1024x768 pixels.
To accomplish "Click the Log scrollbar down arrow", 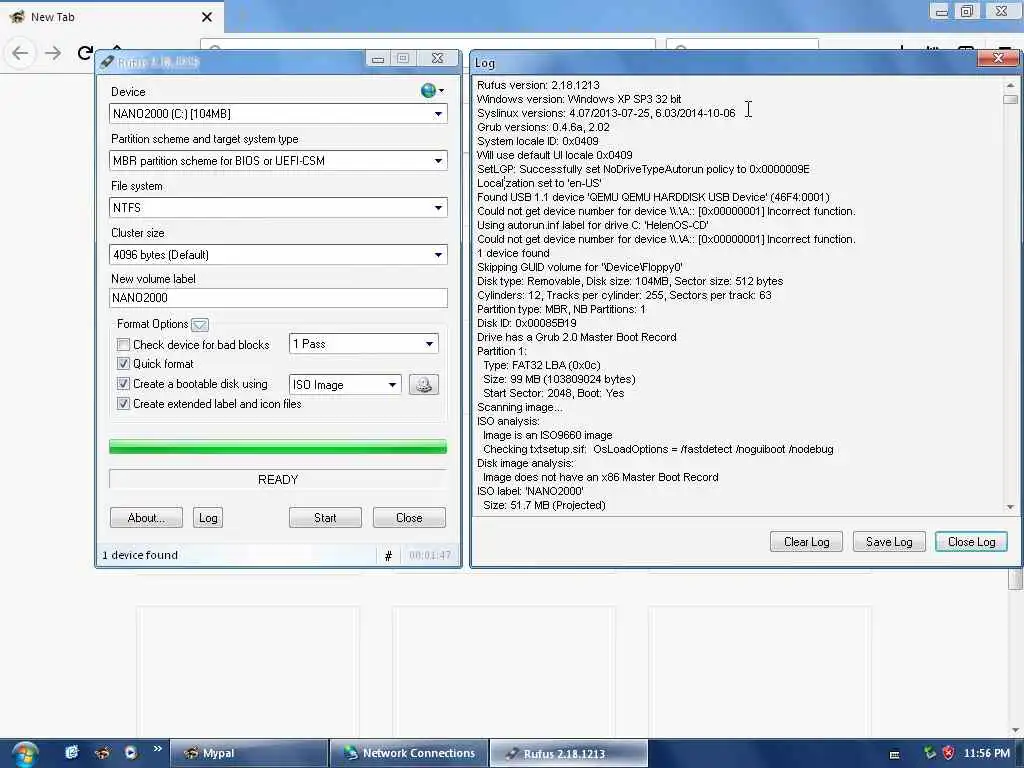I will tap(1010, 507).
